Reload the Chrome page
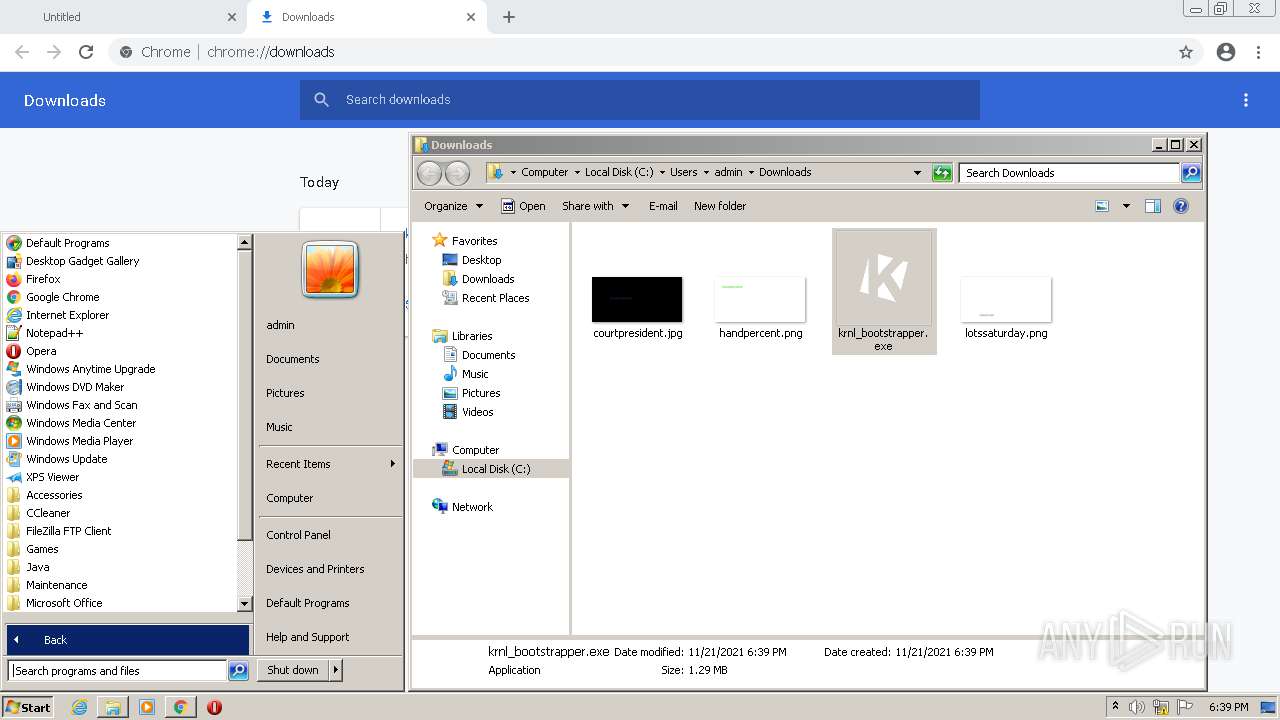Image resolution: width=1280 pixels, height=720 pixels. 86,52
